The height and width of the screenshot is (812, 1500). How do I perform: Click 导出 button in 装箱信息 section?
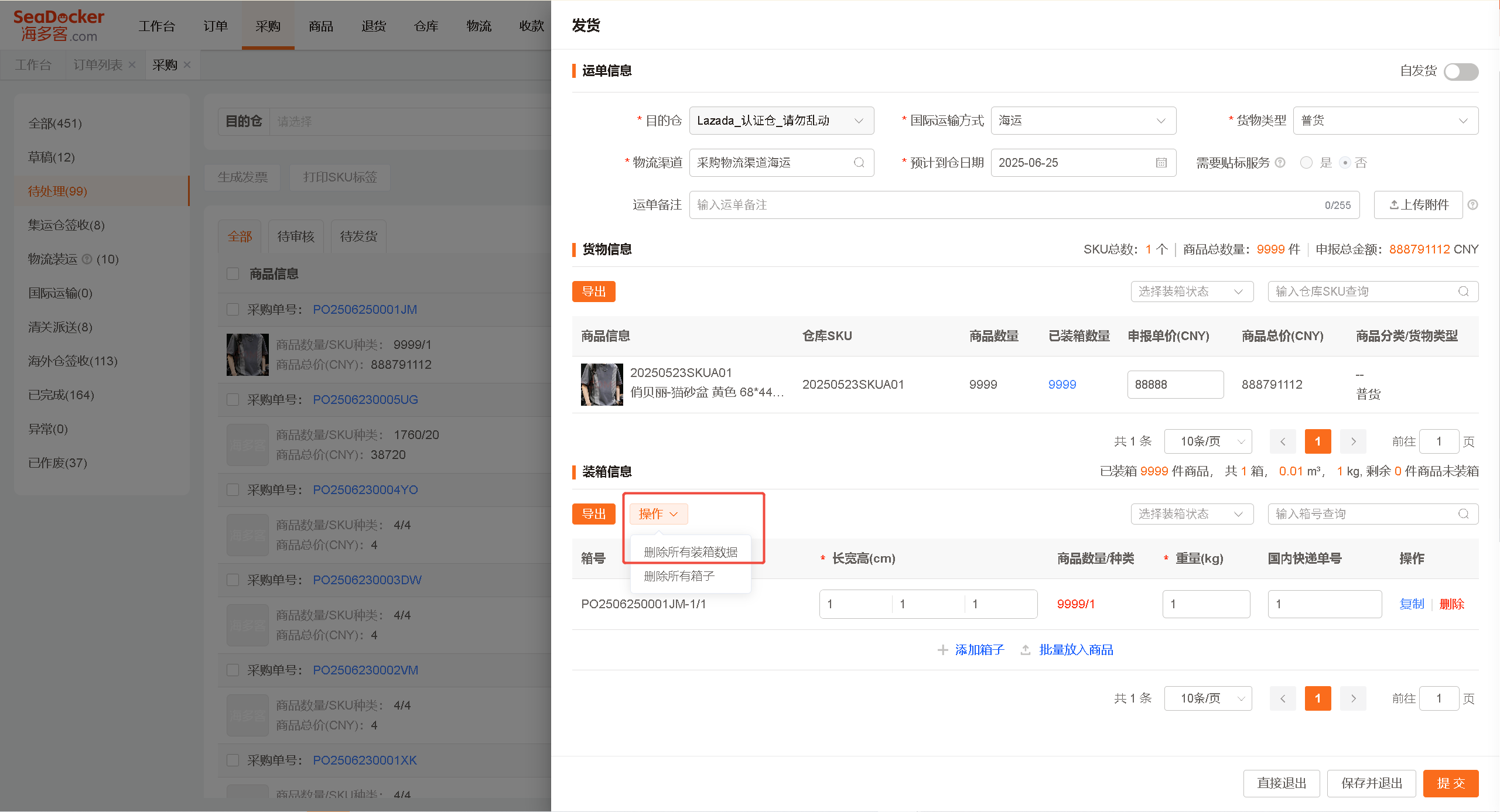[594, 514]
